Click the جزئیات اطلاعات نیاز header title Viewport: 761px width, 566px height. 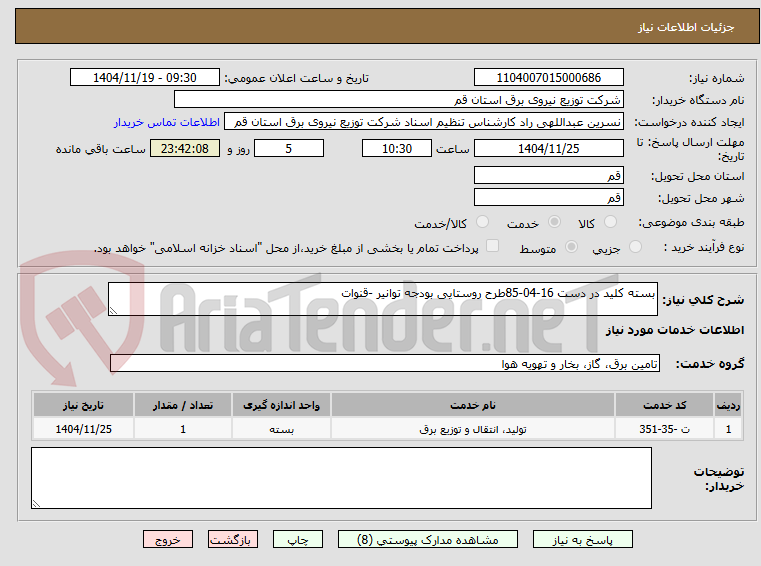pyautogui.click(x=686, y=27)
